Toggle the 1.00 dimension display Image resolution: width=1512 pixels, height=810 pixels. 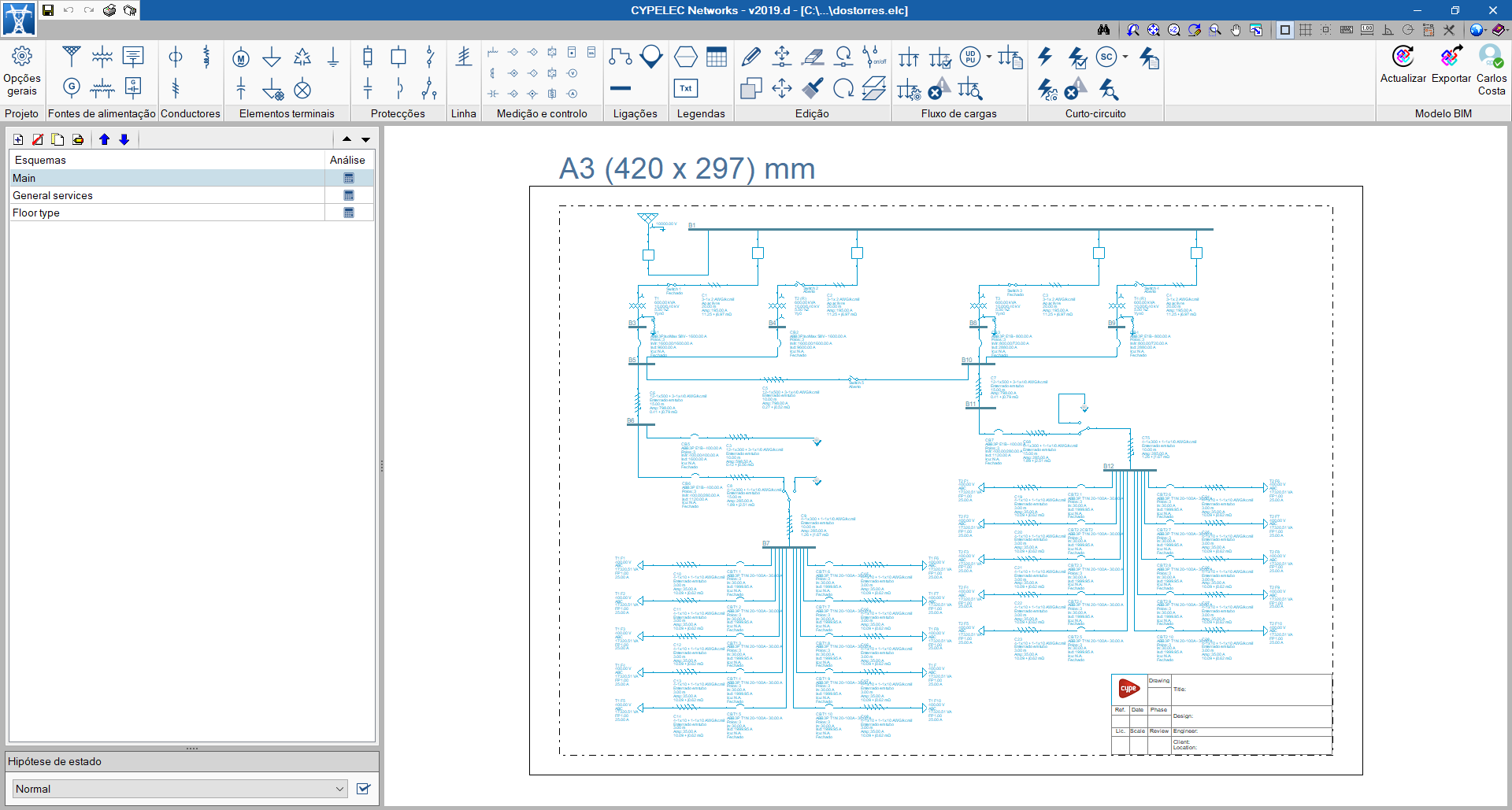point(1367,30)
